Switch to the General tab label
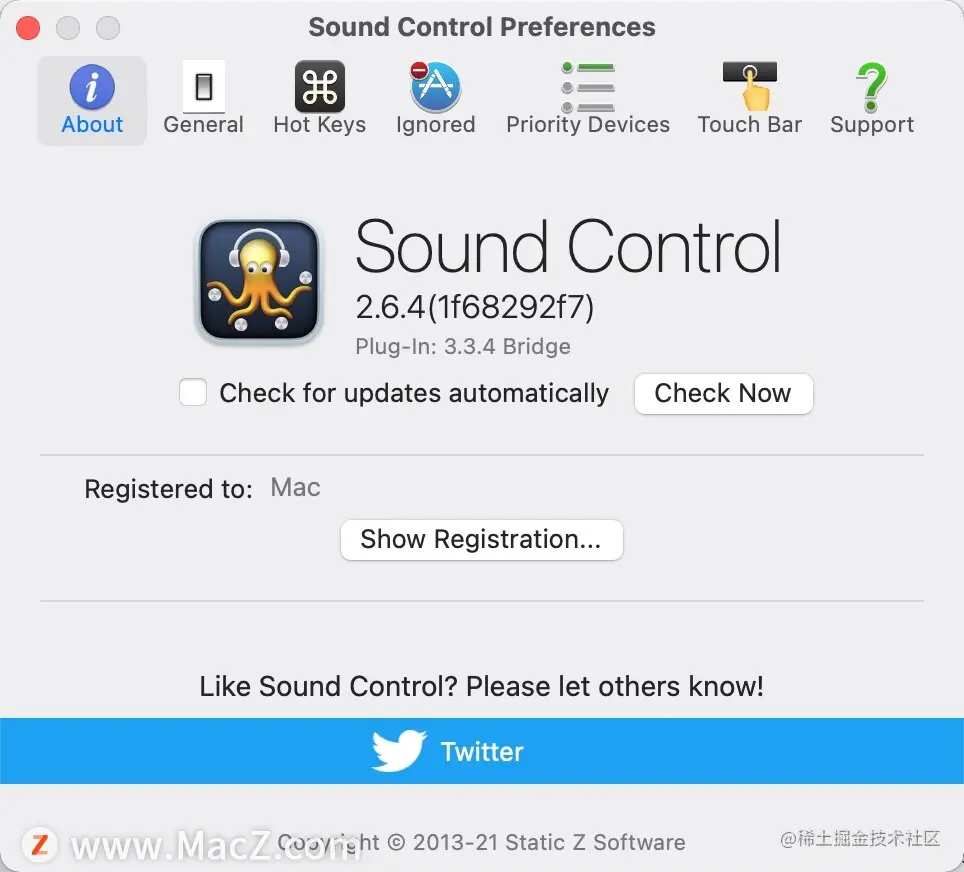The height and width of the screenshot is (872, 964). pos(203,125)
